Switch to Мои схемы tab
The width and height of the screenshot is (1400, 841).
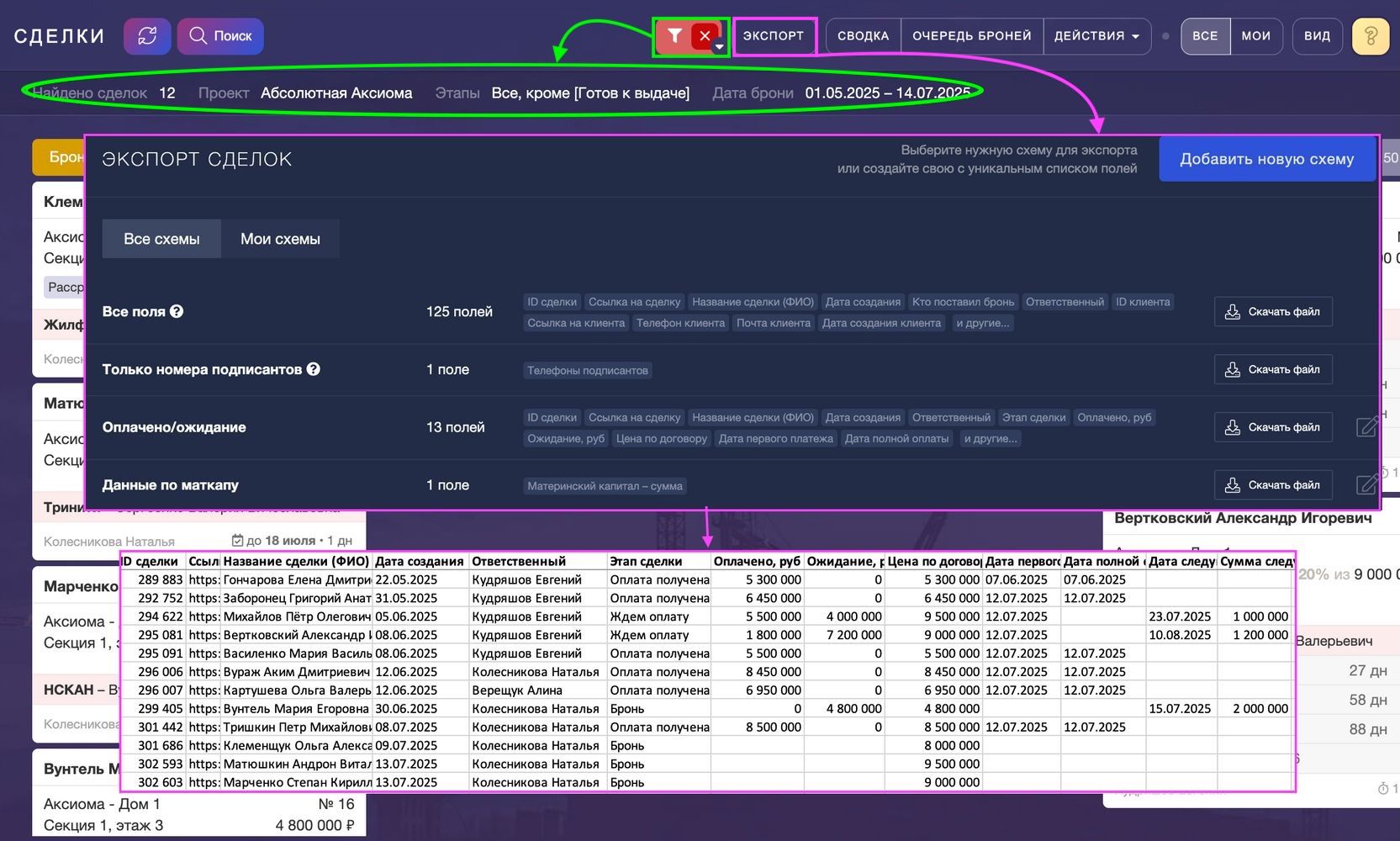[x=280, y=239]
